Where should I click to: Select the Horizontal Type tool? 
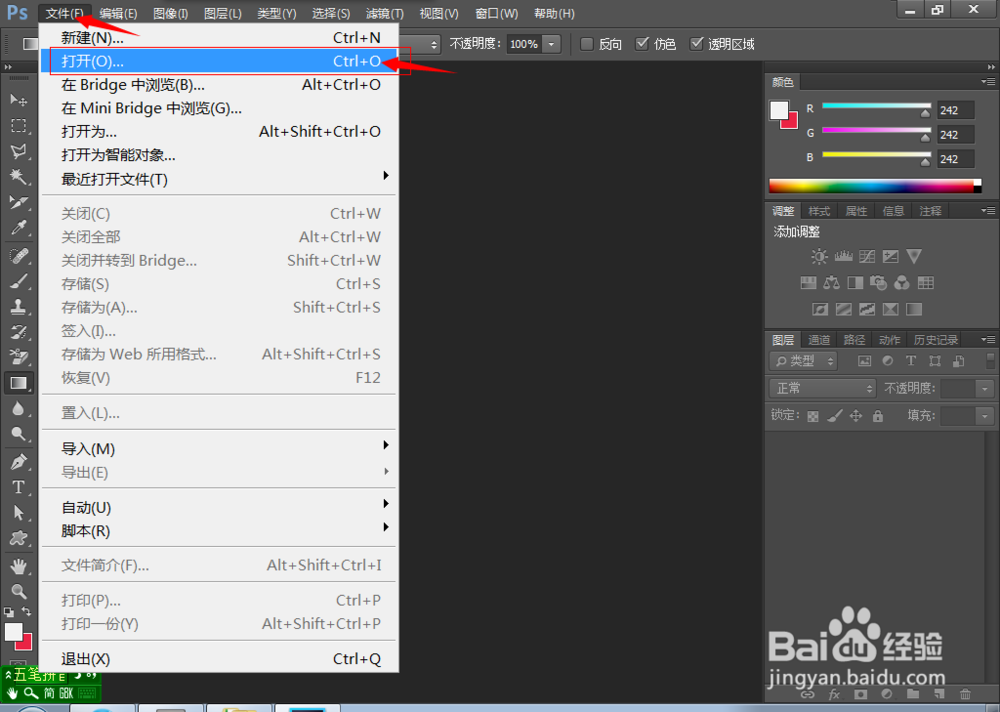pos(18,487)
